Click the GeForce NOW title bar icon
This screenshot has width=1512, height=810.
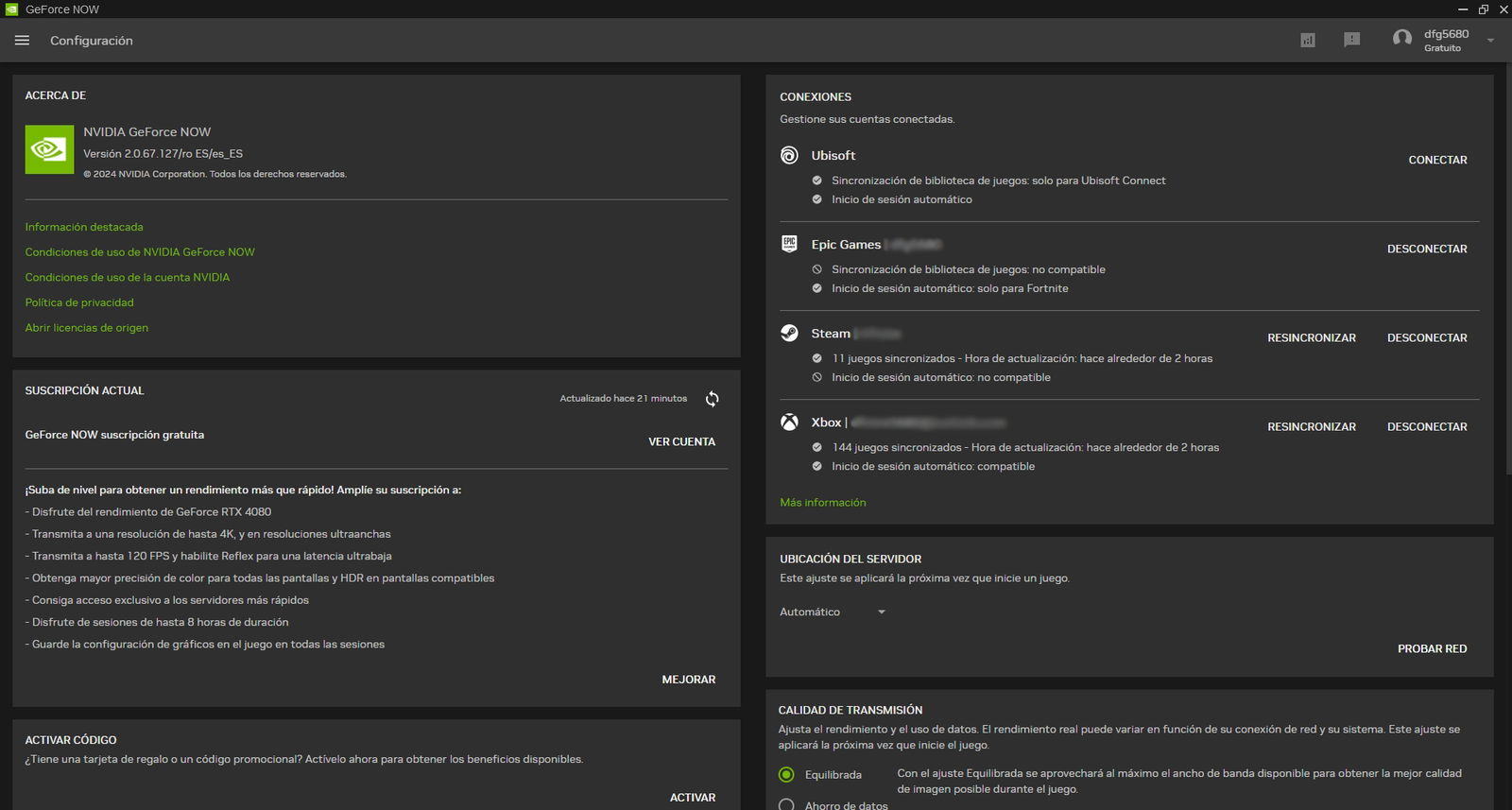[x=11, y=9]
